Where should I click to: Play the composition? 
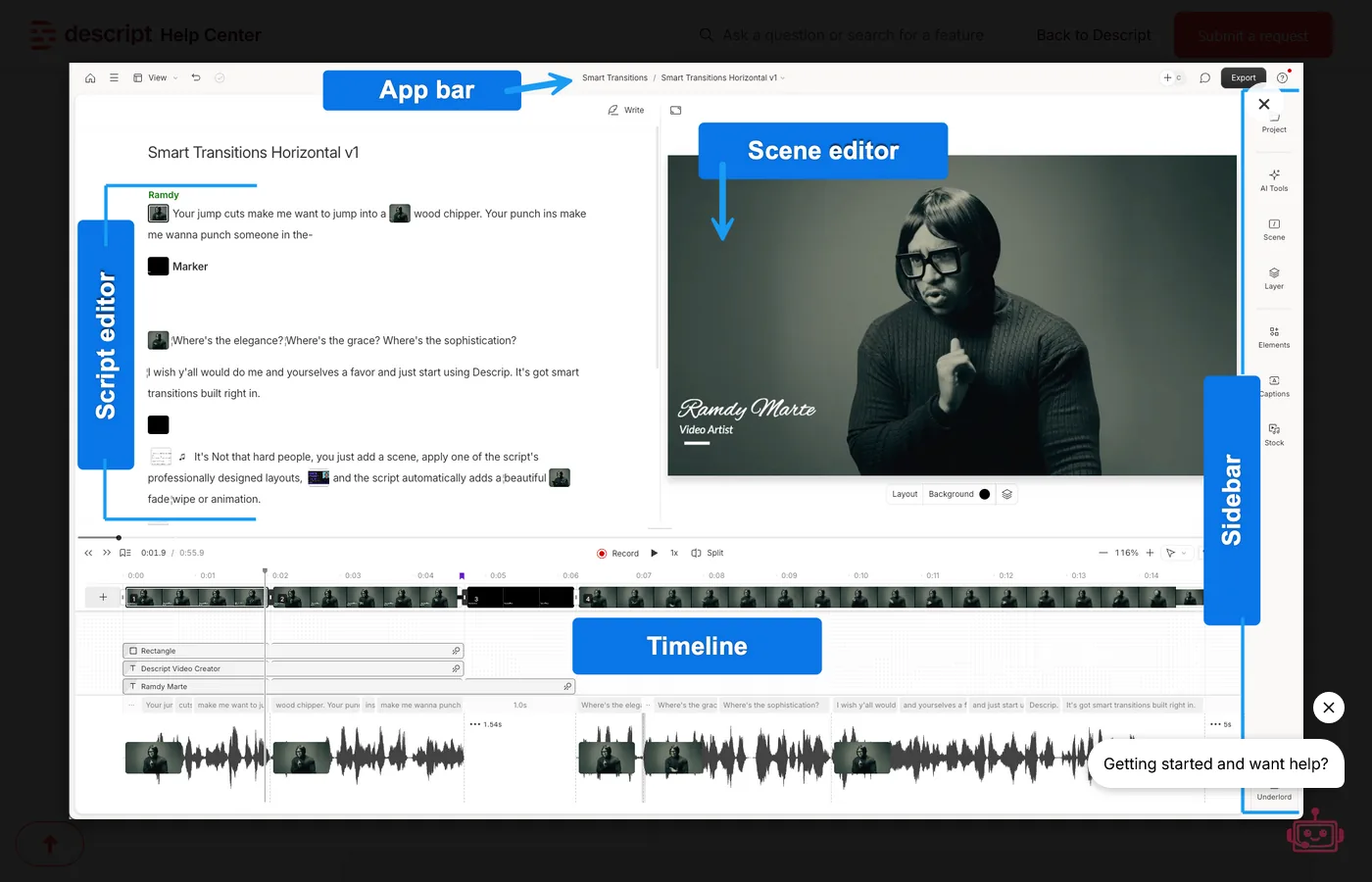tap(655, 553)
